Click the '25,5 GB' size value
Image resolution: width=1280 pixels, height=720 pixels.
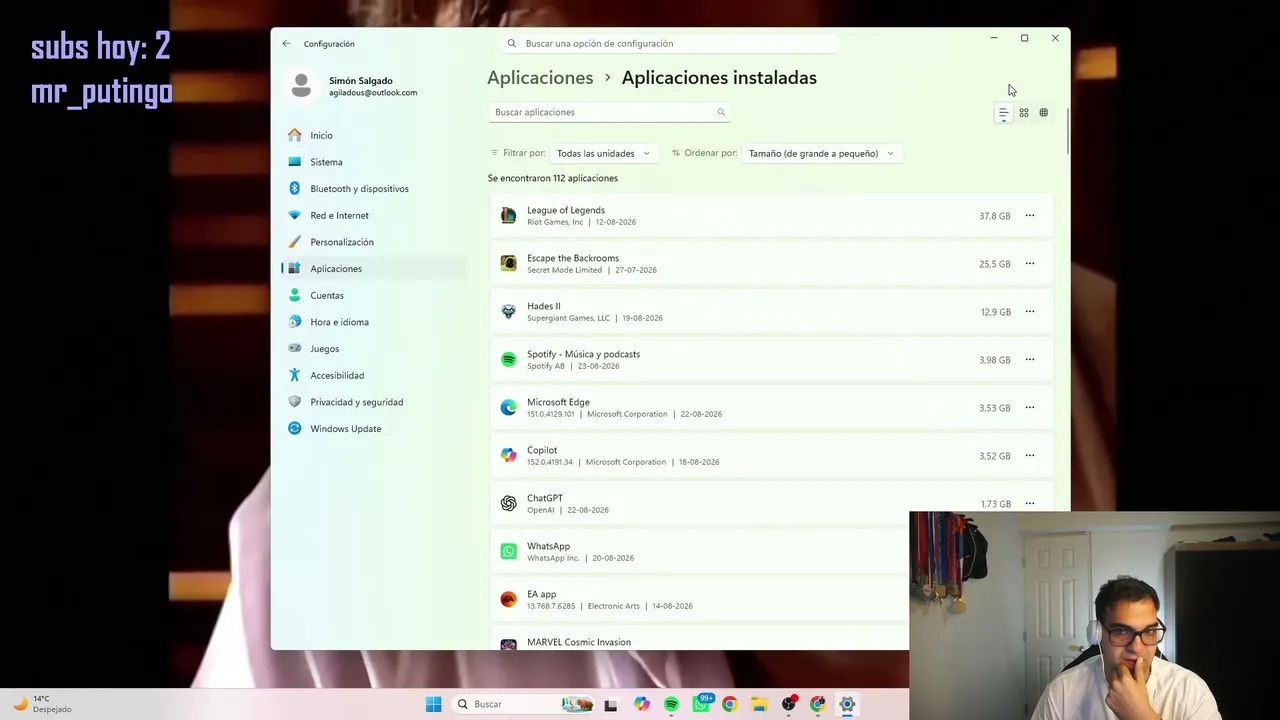[995, 264]
